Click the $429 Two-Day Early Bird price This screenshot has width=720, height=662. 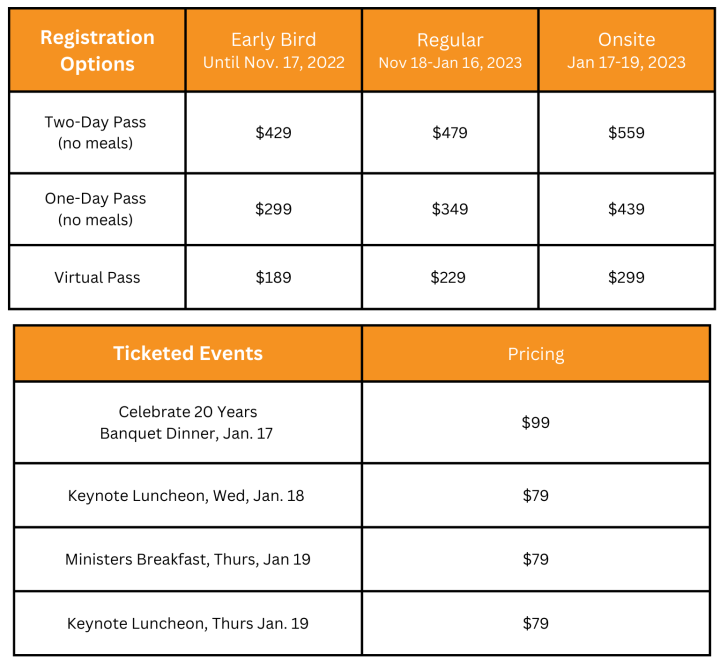273,132
